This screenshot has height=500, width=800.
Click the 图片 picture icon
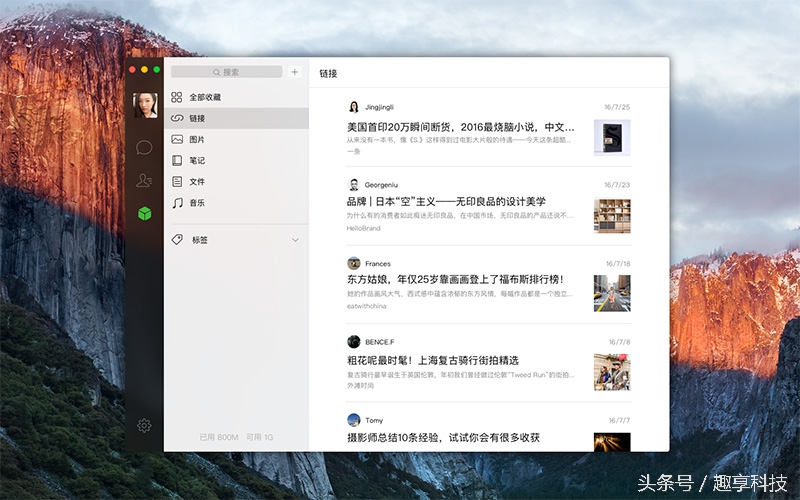click(177, 139)
